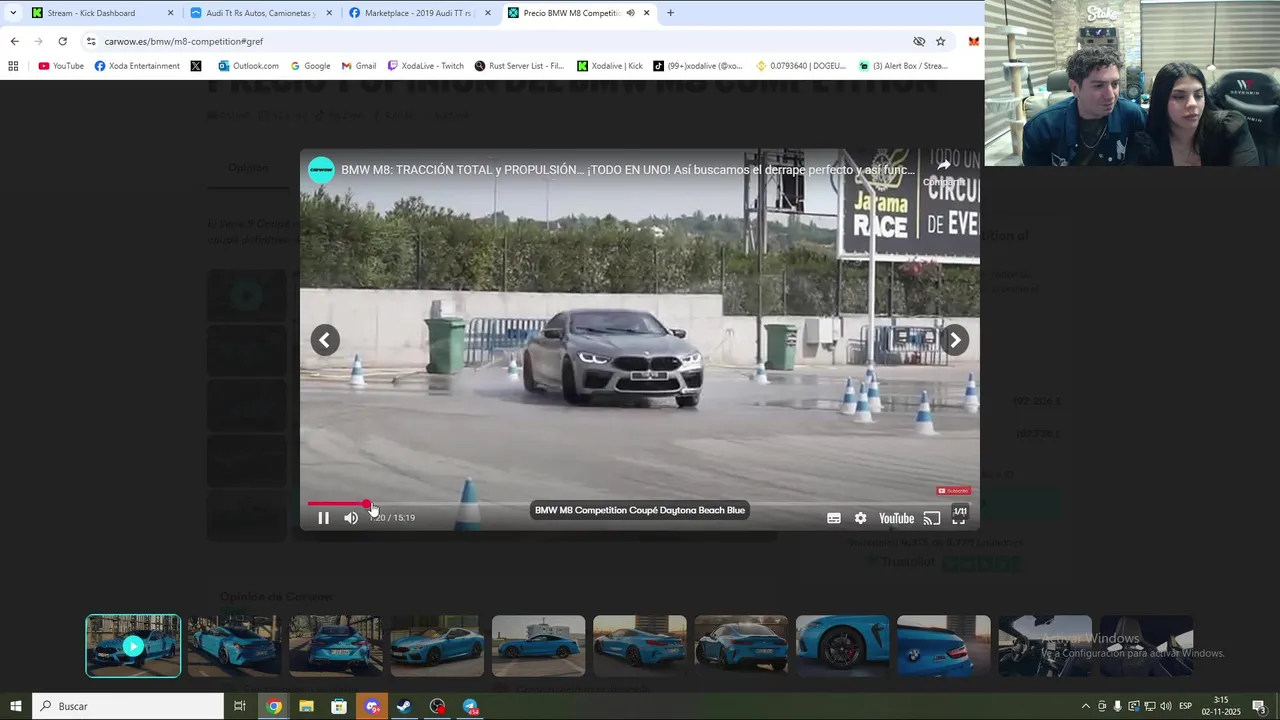1280x720 pixels.
Task: Open the MetaMask fox extension
Action: (x=973, y=41)
